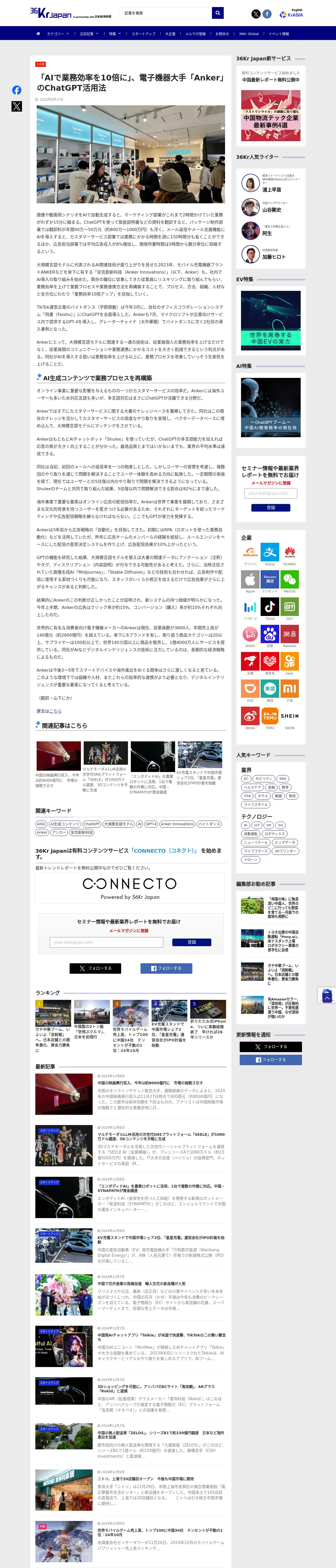Open the メルマガ登録 menu item
The height and width of the screenshot is (1568, 336).
pyautogui.click(x=195, y=33)
